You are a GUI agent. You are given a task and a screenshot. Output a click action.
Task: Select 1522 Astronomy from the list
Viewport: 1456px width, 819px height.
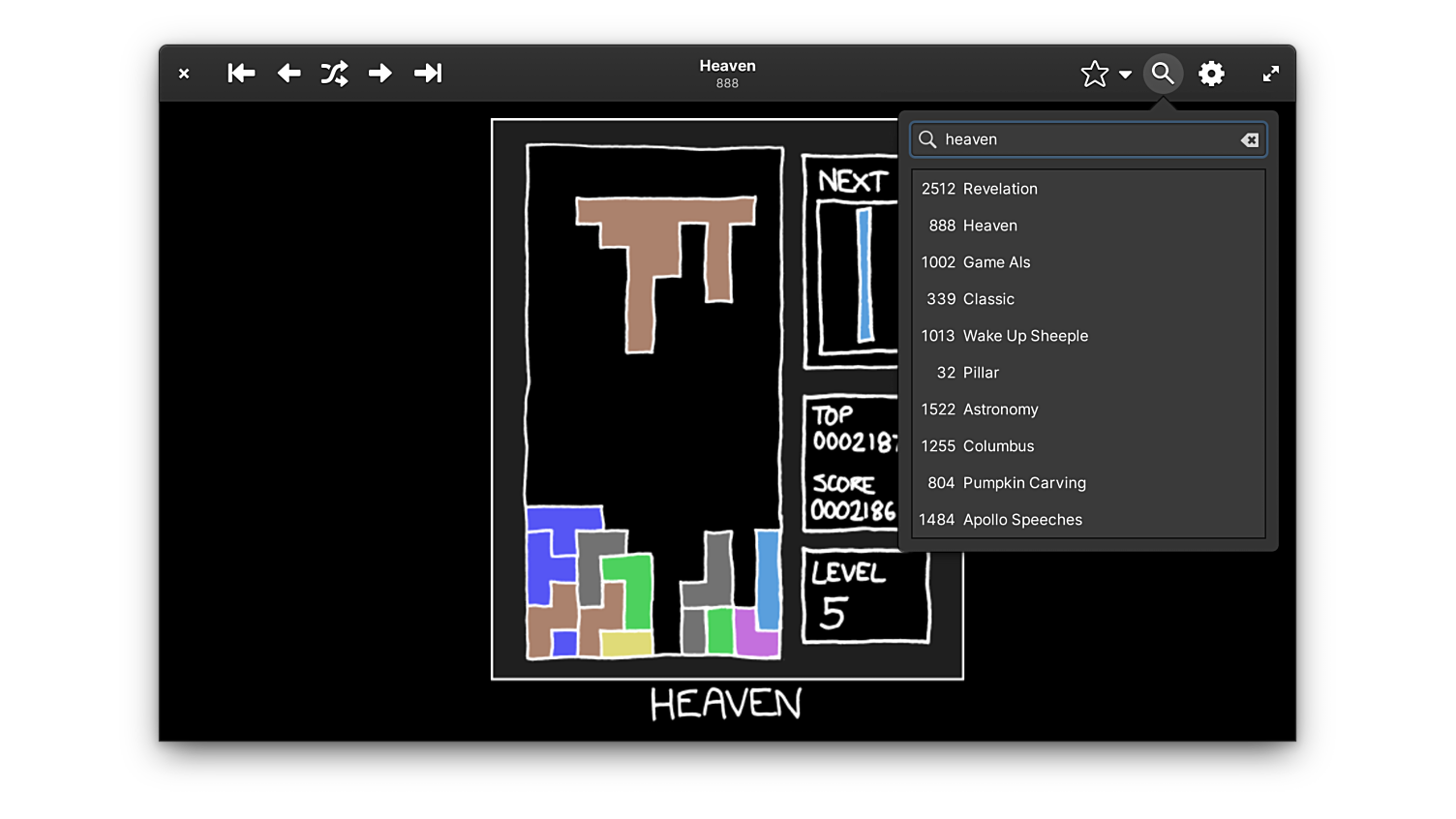point(979,409)
